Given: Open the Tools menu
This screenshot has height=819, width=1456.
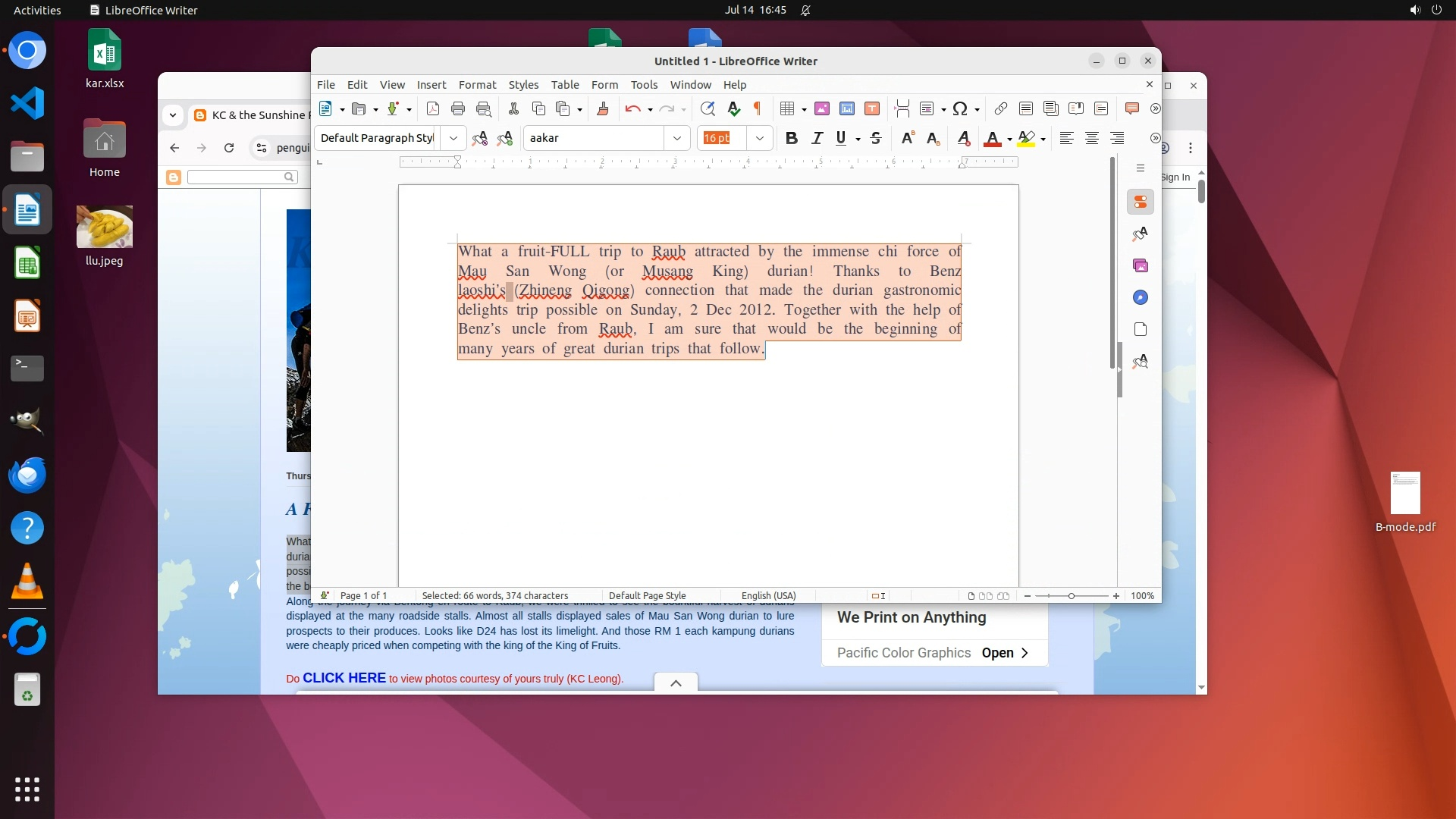Looking at the screenshot, I should coord(643,85).
